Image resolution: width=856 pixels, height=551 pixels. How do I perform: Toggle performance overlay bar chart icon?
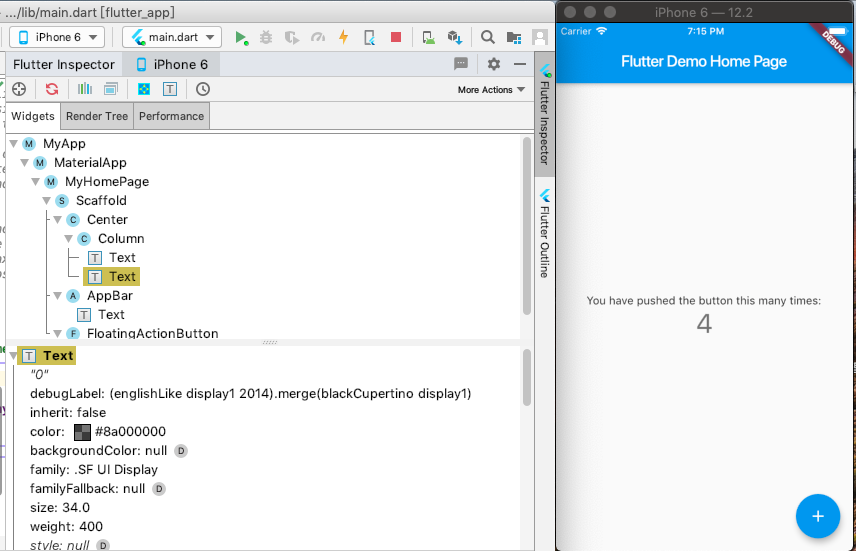85,89
